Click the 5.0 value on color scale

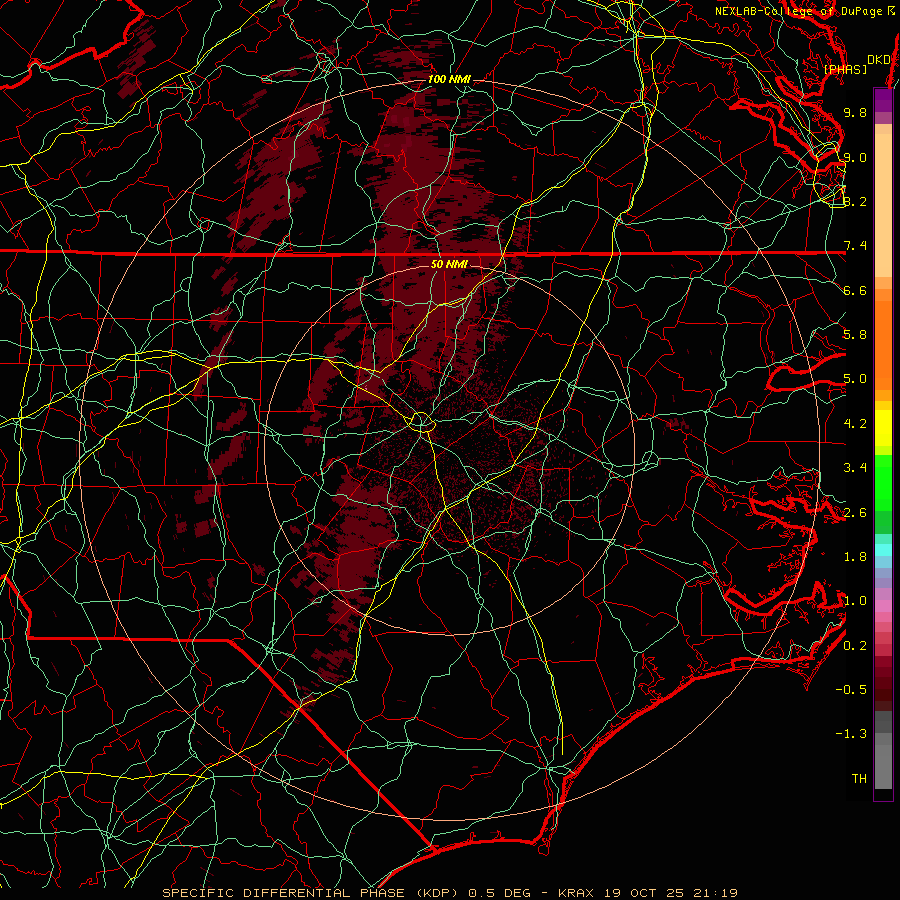(x=855, y=379)
